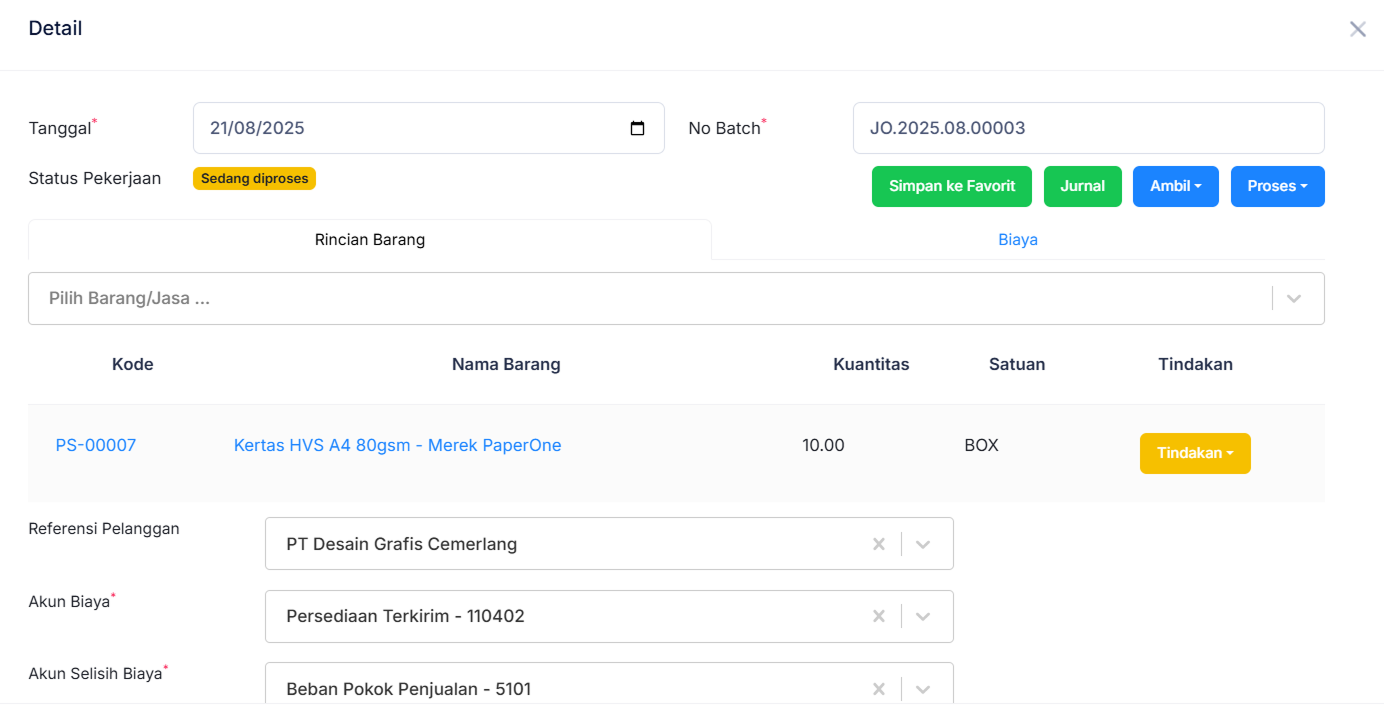Screen dimensions: 1384x710
Task: Clear the Akun Biaya selection
Action: click(879, 616)
